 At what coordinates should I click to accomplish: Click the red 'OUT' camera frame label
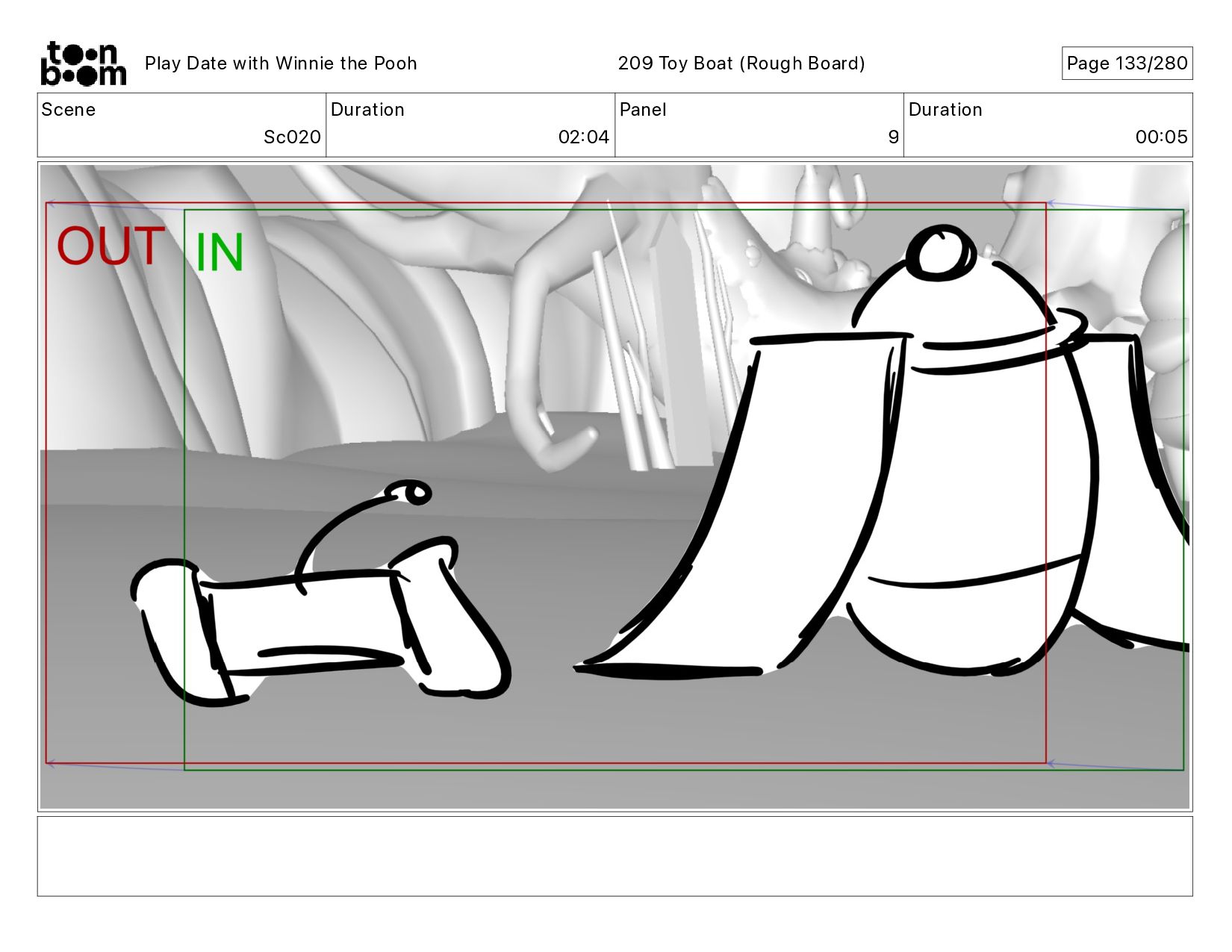[111, 246]
